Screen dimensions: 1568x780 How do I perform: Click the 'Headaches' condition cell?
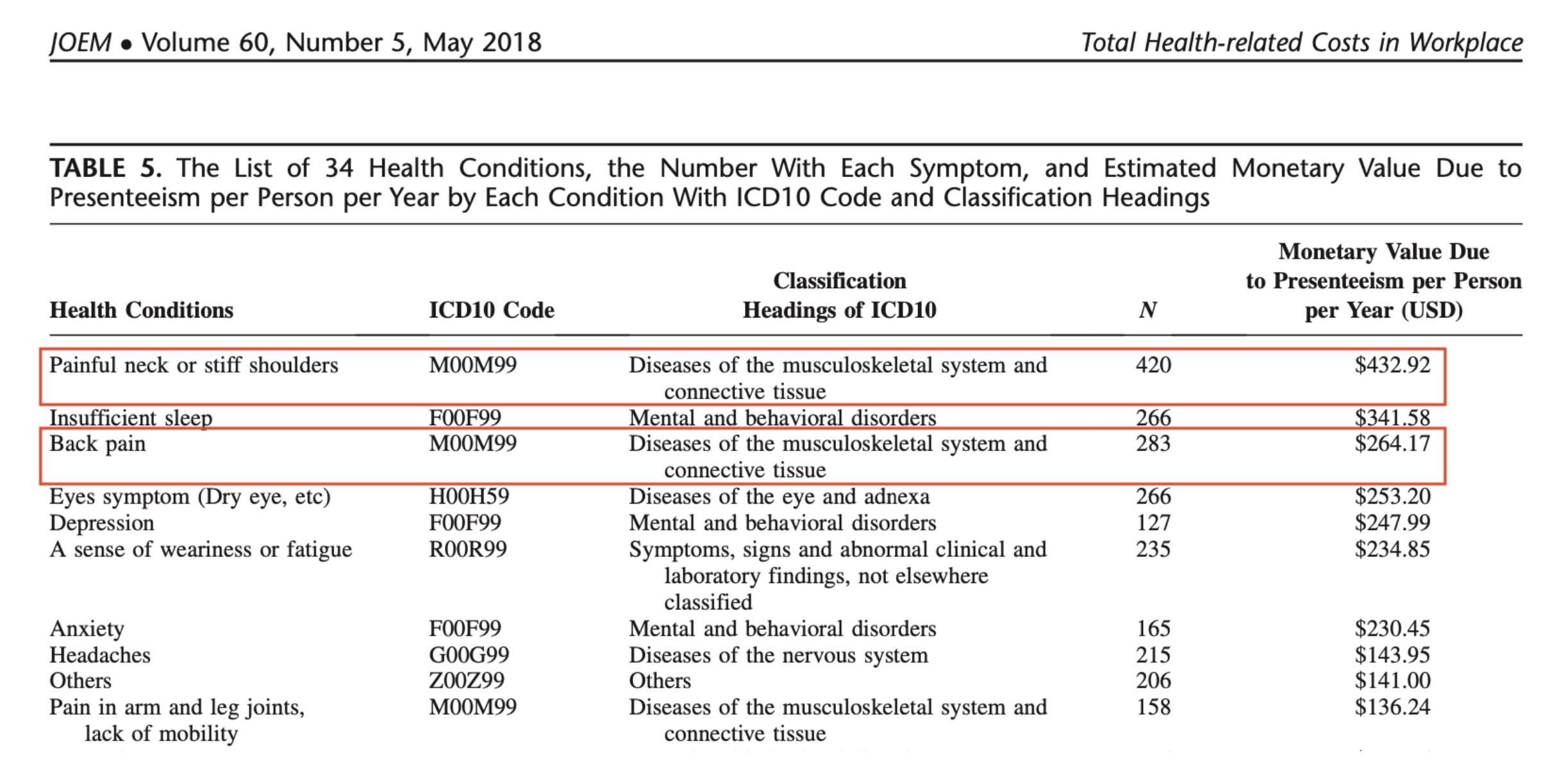pos(100,656)
